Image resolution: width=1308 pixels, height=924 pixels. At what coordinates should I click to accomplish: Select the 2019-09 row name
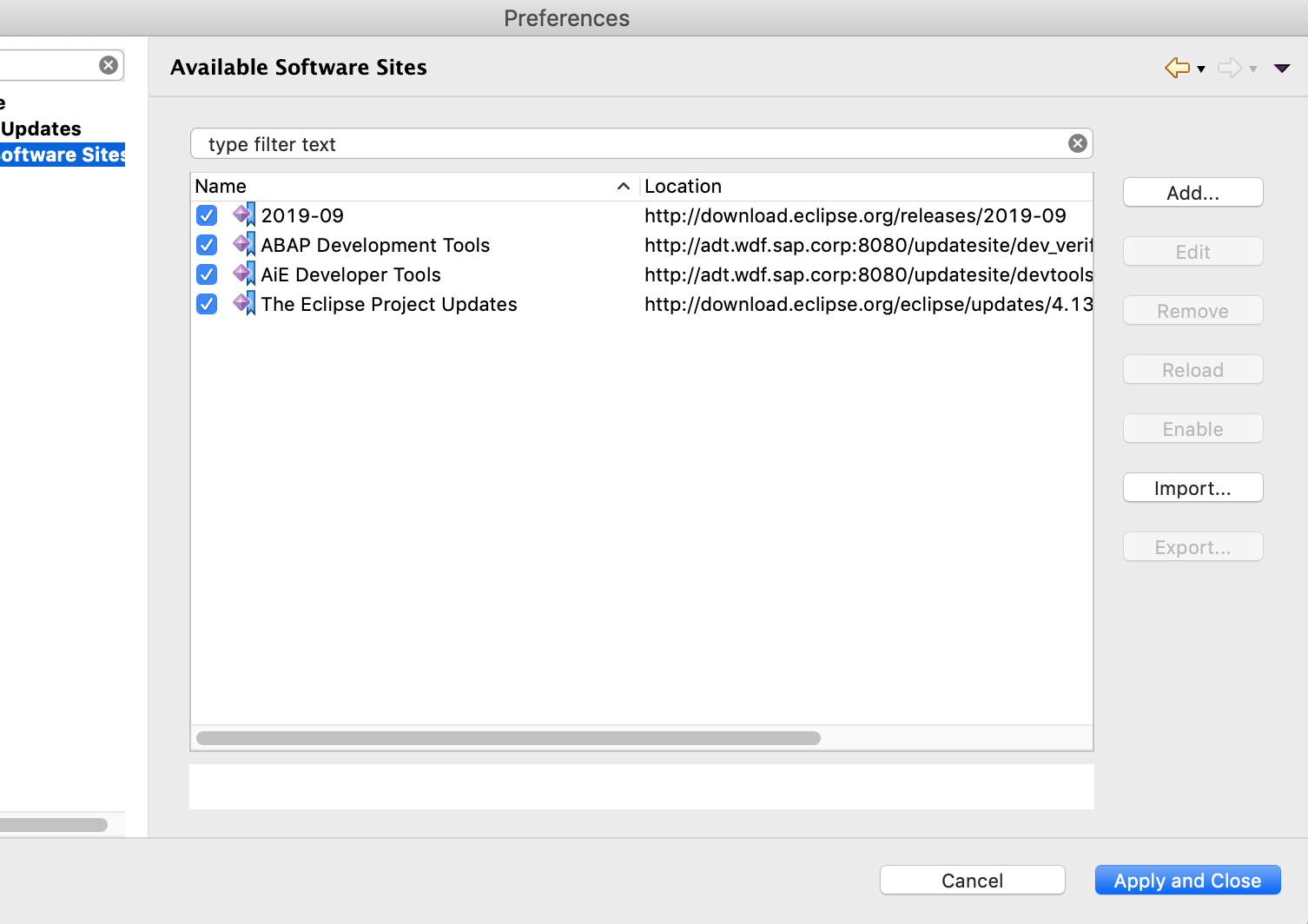[x=302, y=215]
